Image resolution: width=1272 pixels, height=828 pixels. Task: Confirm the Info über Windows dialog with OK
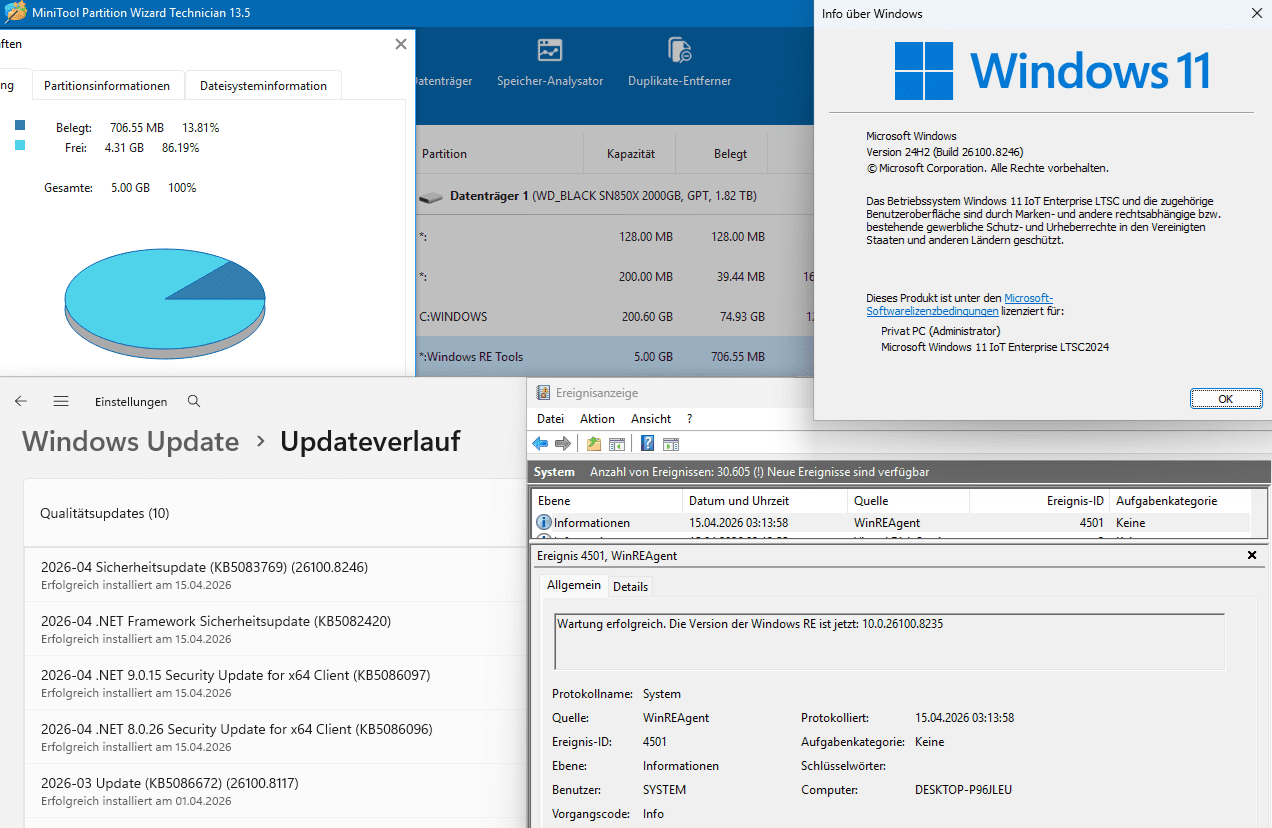pyautogui.click(x=1226, y=399)
